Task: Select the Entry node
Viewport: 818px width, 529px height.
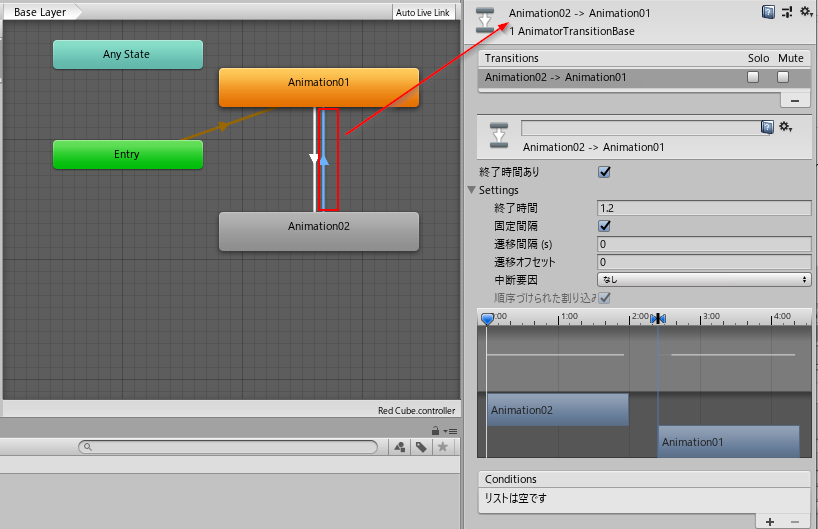Action: [x=128, y=154]
